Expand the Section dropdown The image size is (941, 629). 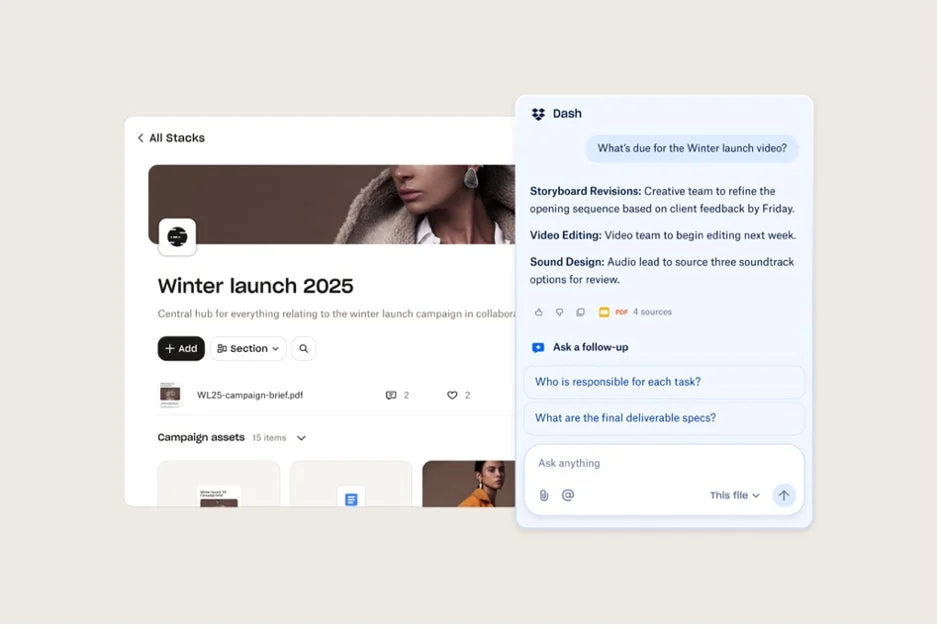(247, 348)
